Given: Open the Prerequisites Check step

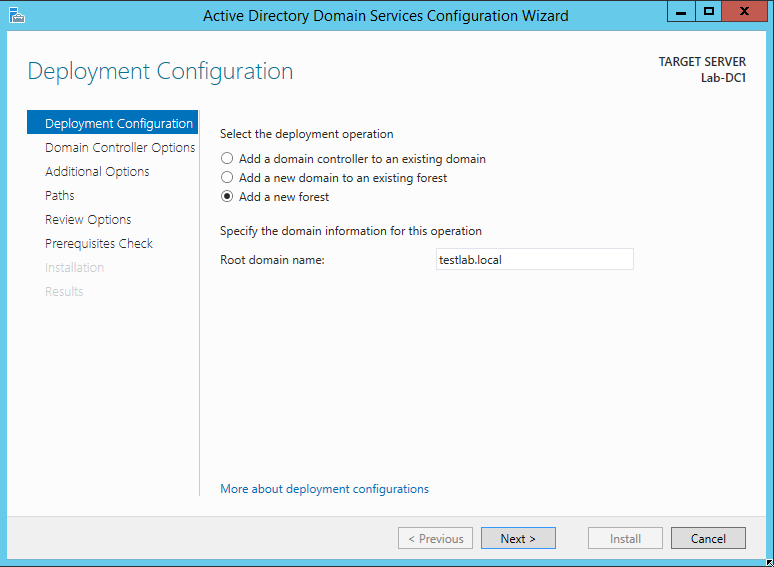Looking at the screenshot, I should coord(99,244).
